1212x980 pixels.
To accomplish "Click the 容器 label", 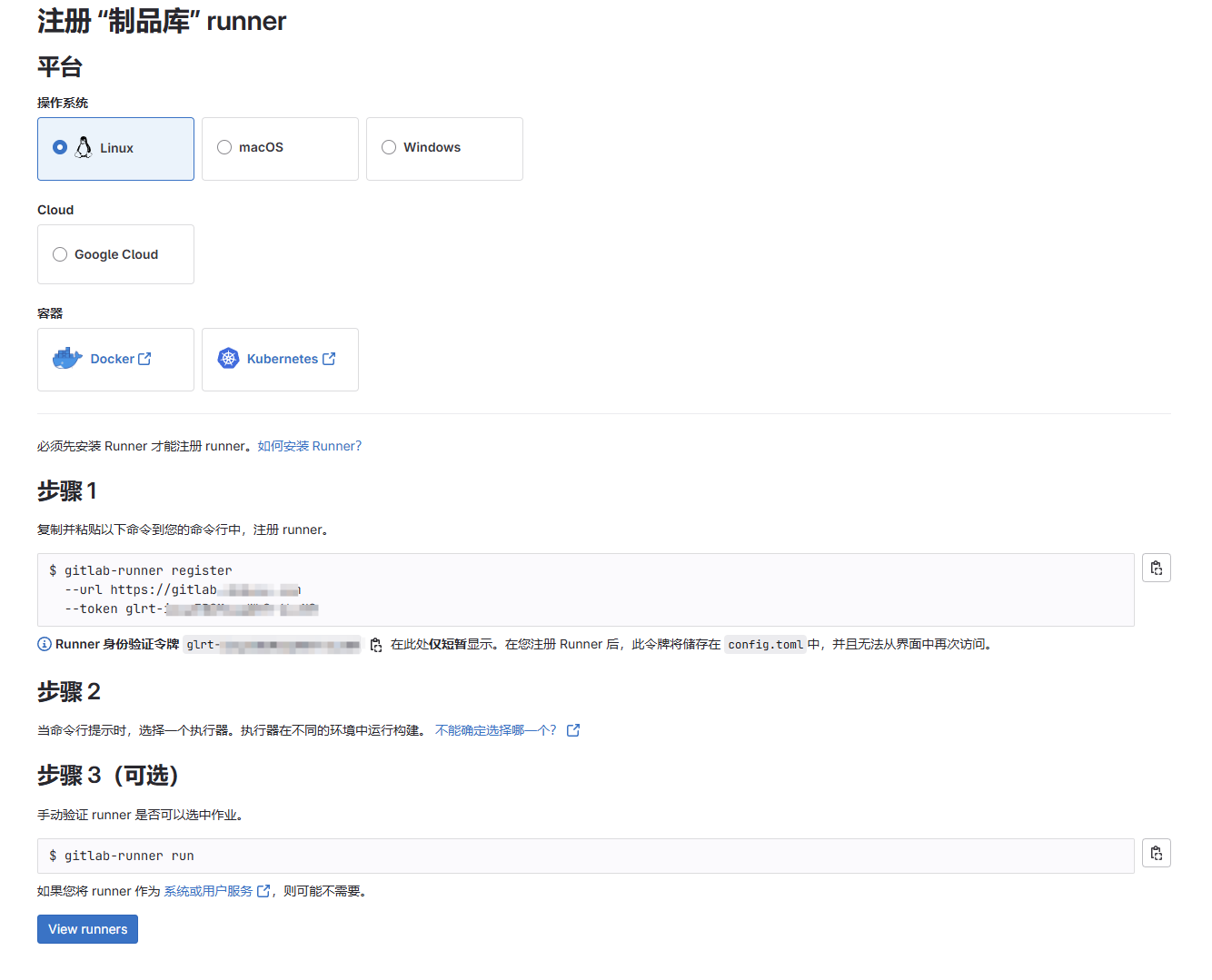I will (50, 313).
